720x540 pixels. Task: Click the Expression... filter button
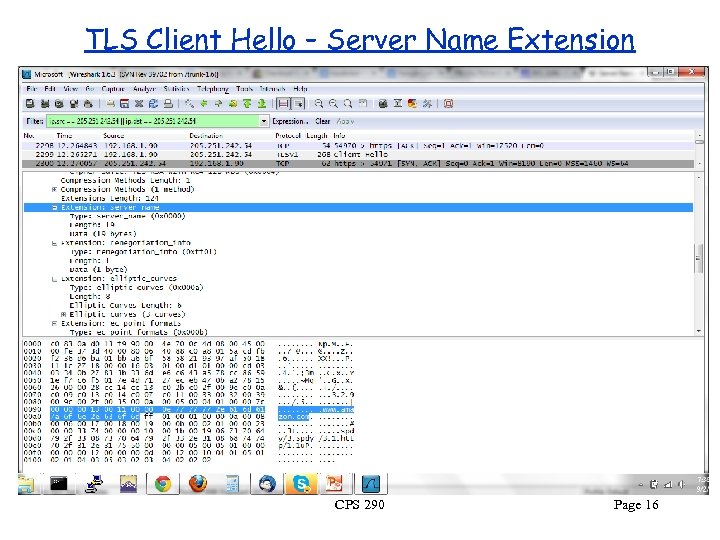tap(290, 121)
